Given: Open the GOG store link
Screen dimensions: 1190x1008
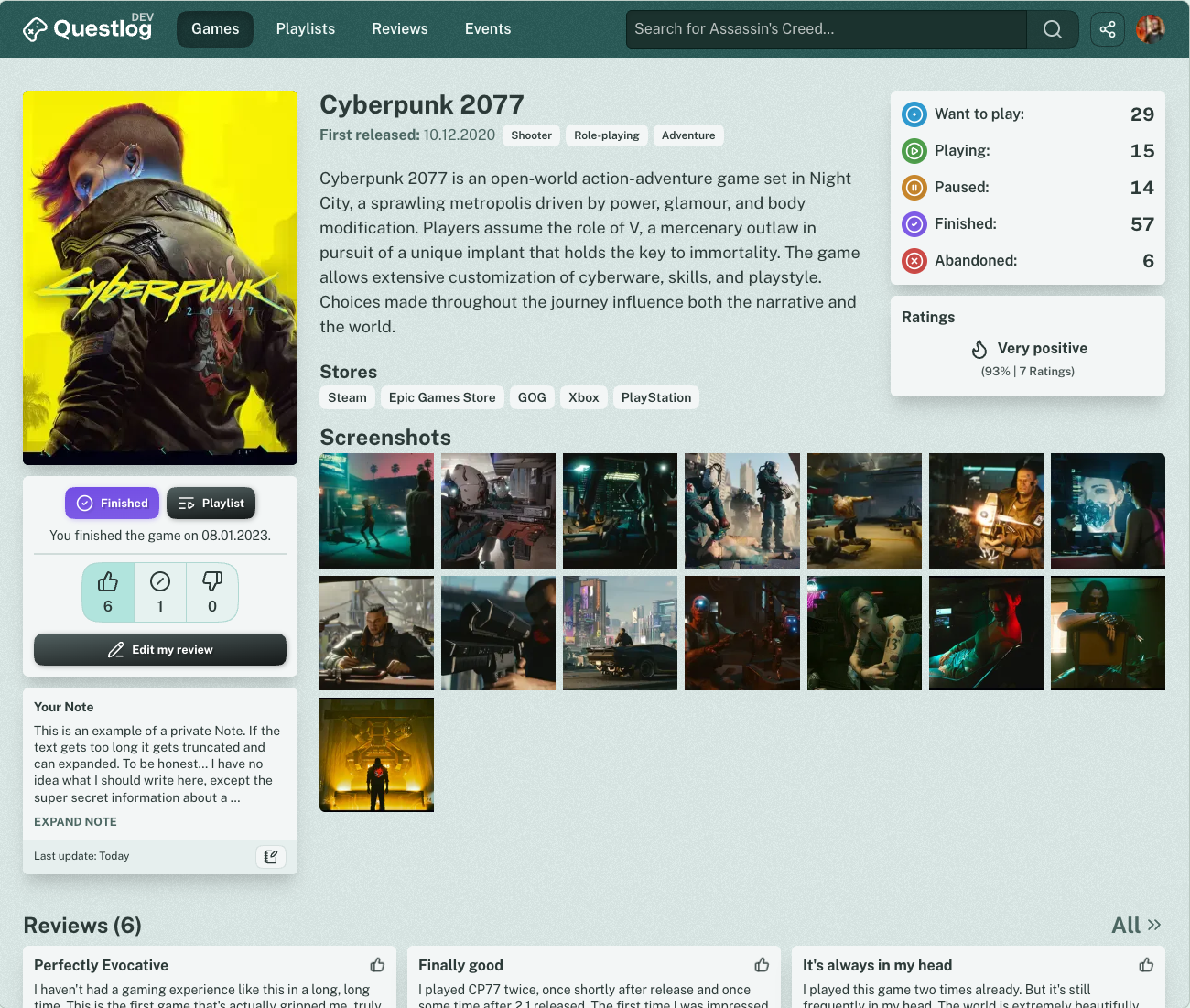Looking at the screenshot, I should click(x=532, y=397).
